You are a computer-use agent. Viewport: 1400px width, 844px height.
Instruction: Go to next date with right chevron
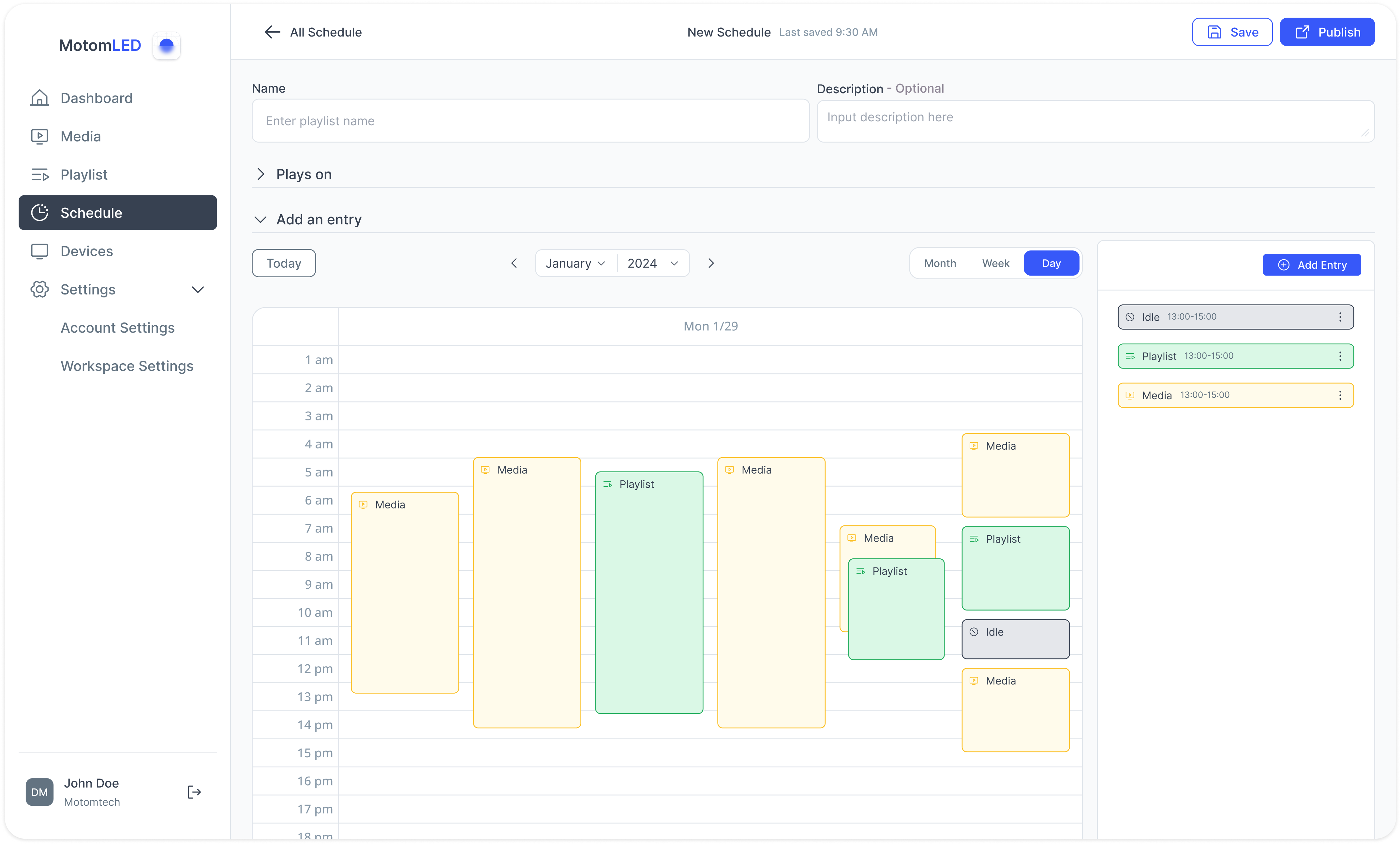[x=711, y=263]
